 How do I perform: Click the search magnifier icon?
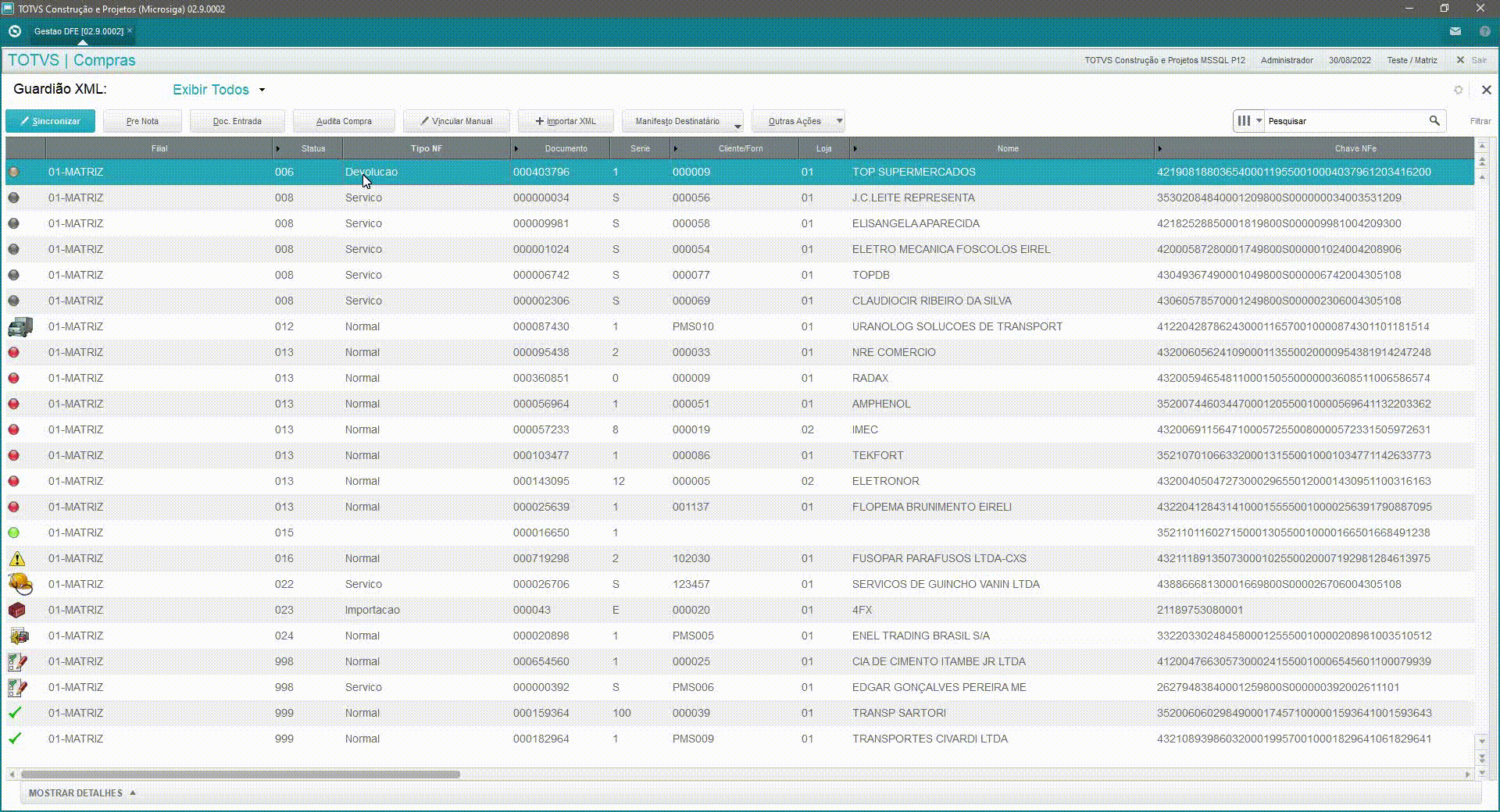pos(1434,121)
